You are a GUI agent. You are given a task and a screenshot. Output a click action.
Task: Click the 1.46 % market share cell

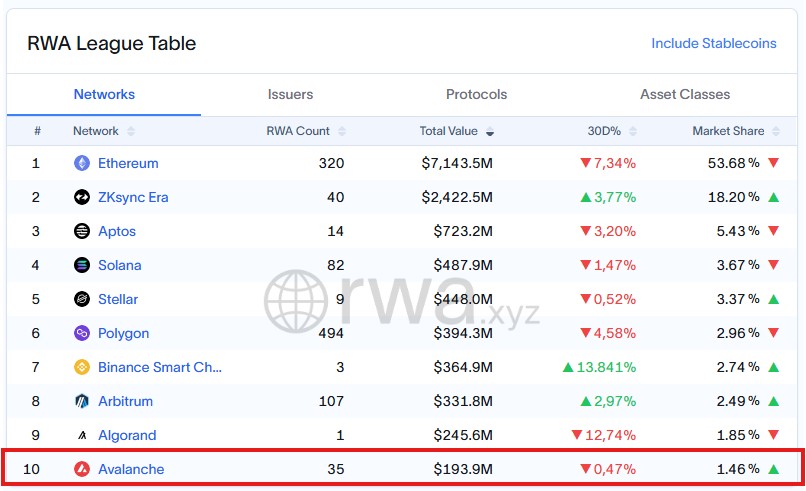pos(738,469)
